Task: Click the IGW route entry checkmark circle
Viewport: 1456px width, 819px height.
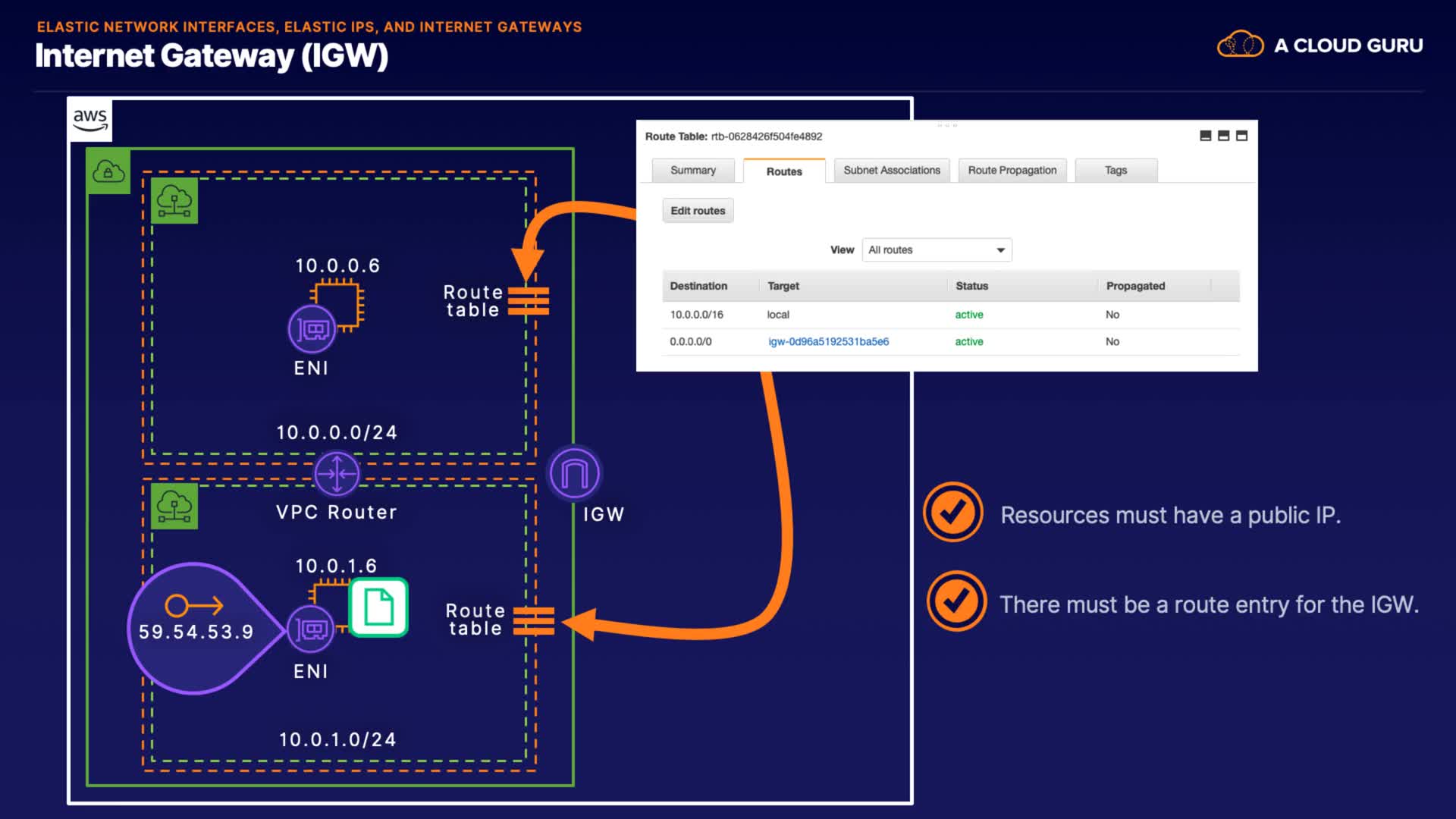Action: [955, 601]
